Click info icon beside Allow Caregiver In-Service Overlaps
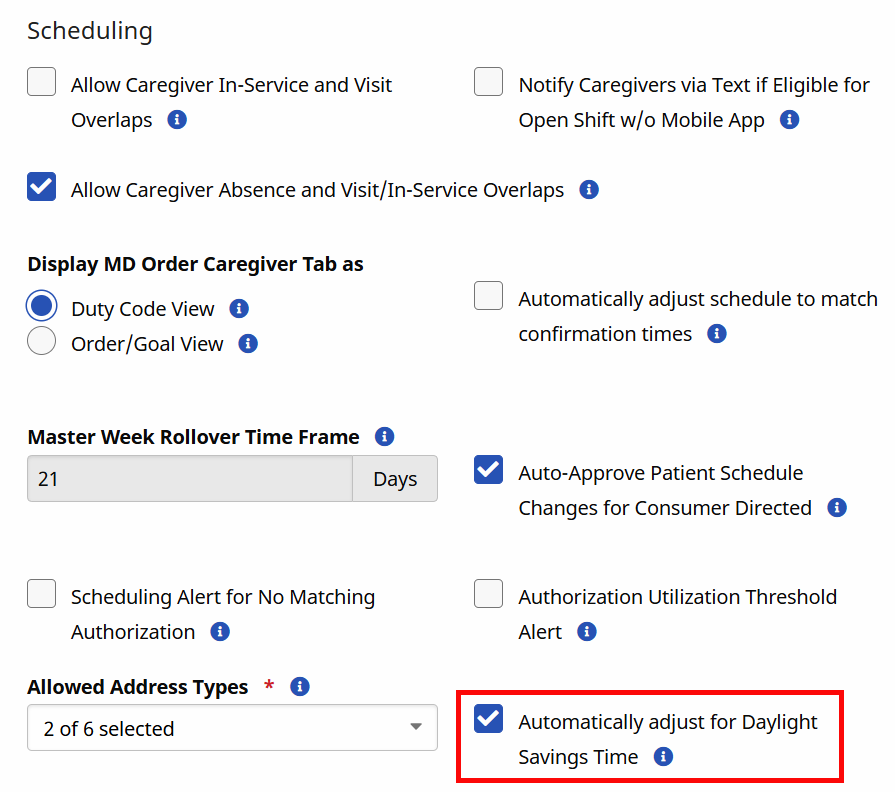 click(x=177, y=120)
